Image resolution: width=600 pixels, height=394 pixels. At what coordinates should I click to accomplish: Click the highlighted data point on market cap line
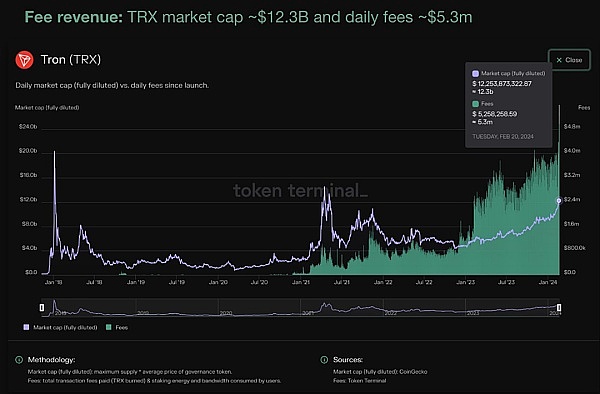559,200
